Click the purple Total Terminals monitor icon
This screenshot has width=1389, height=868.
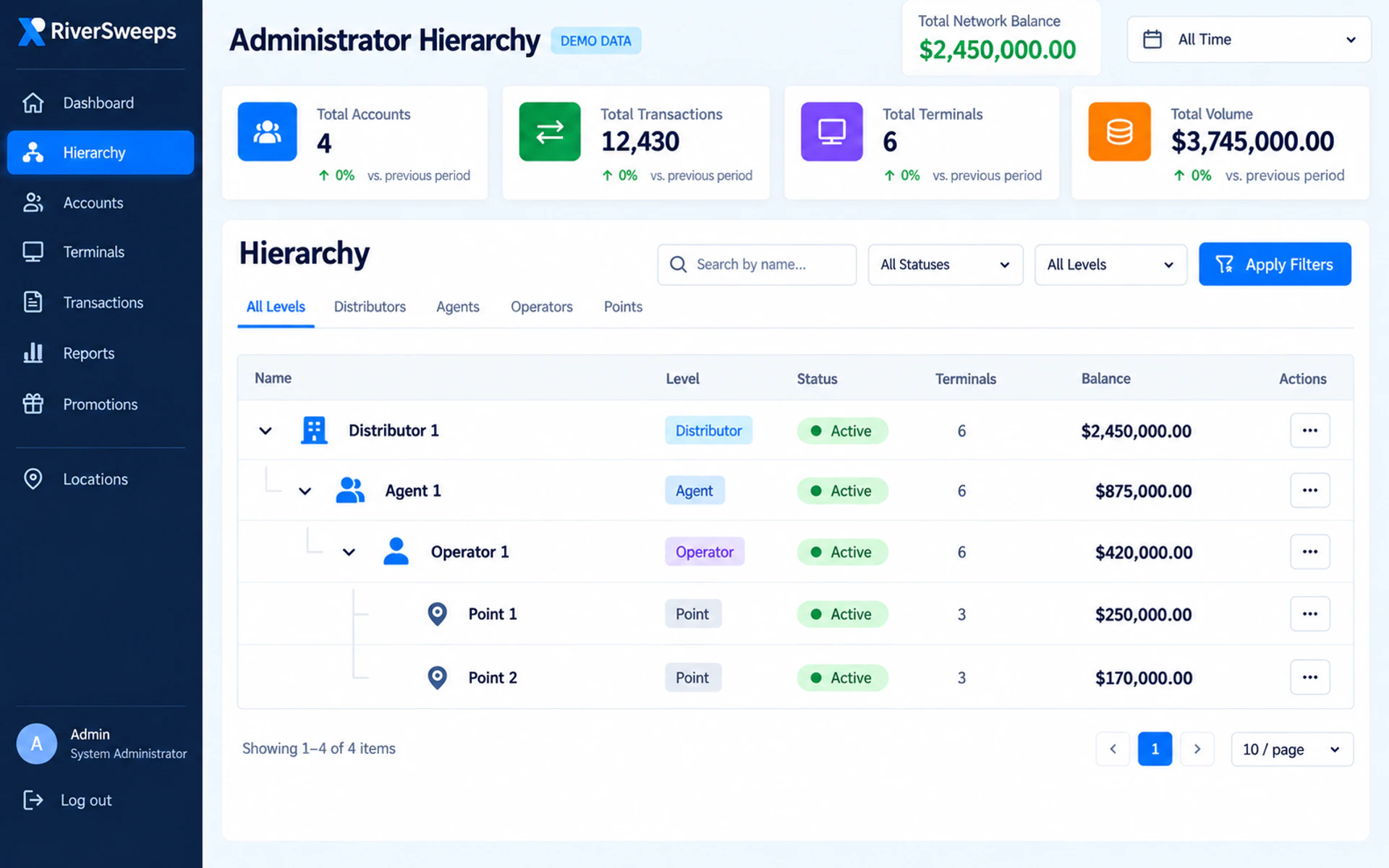832,132
